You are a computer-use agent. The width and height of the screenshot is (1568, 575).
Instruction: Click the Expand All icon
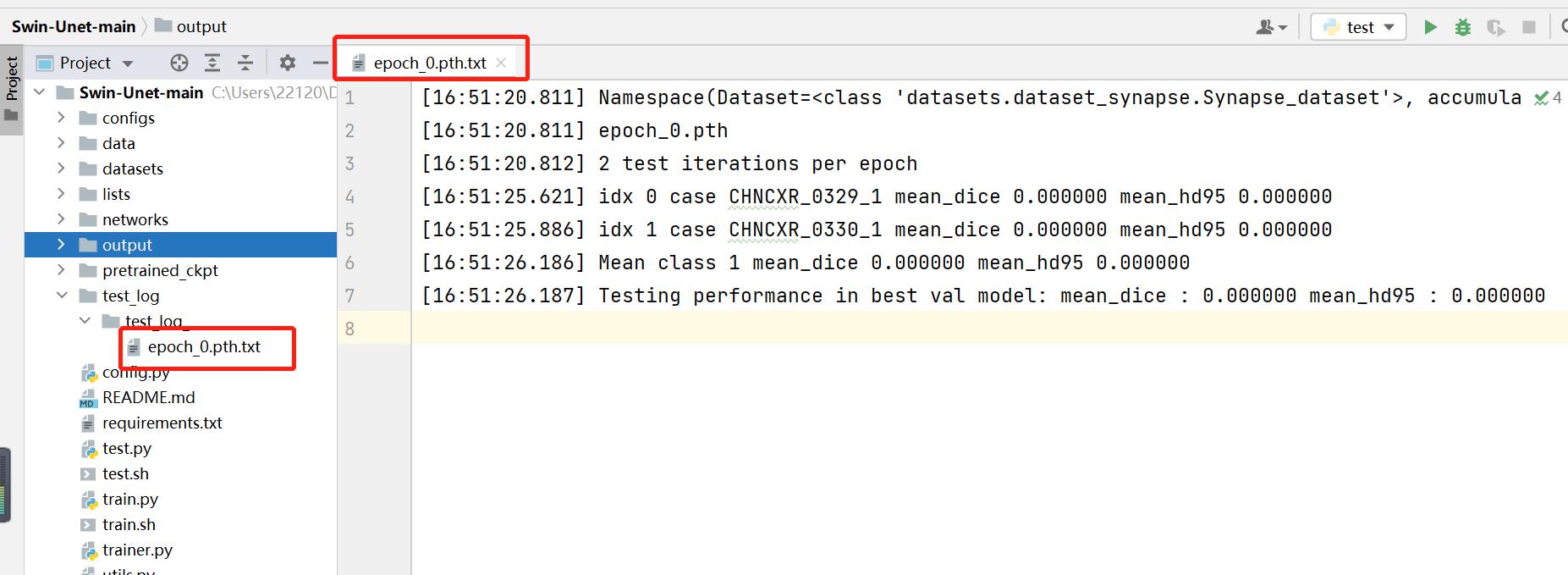212,63
